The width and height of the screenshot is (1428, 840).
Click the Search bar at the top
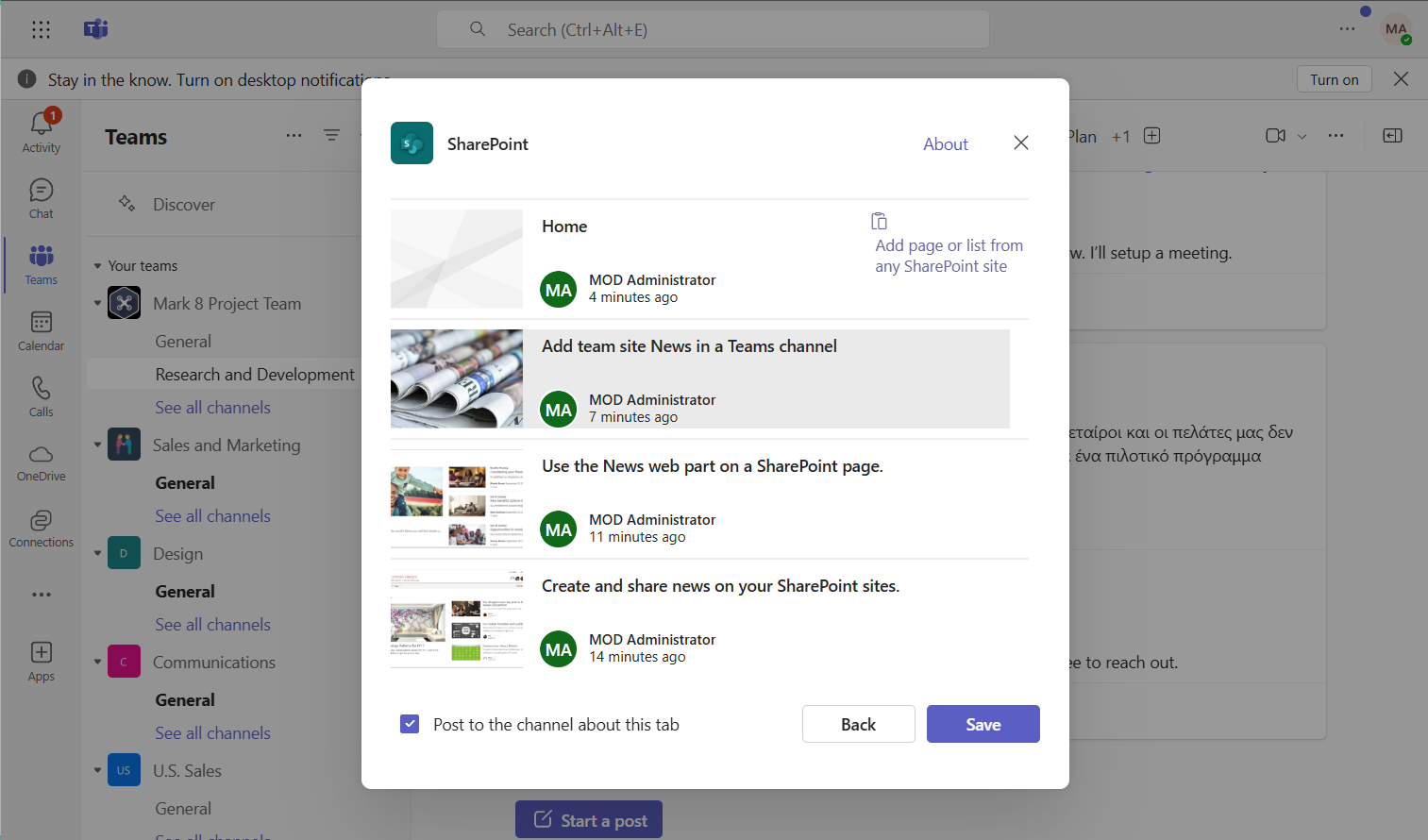coord(712,29)
